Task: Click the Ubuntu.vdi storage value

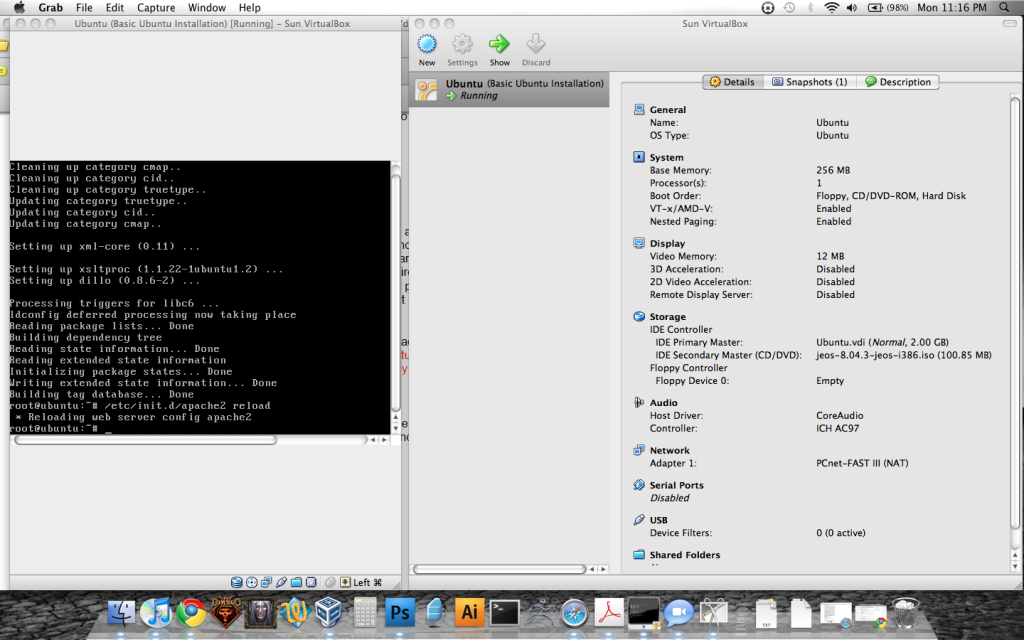Action: [882, 342]
